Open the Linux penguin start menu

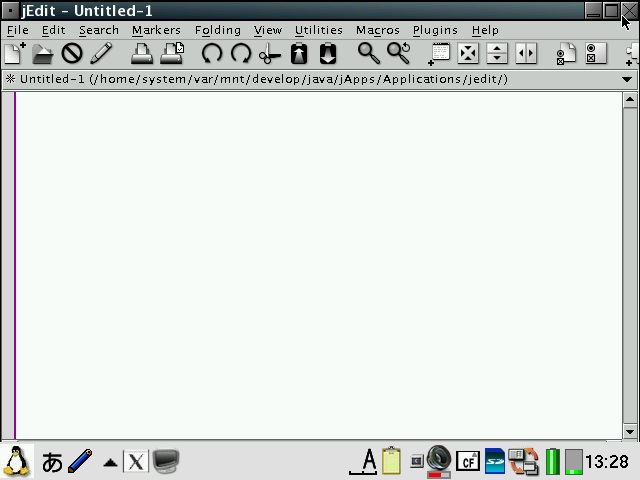17,461
